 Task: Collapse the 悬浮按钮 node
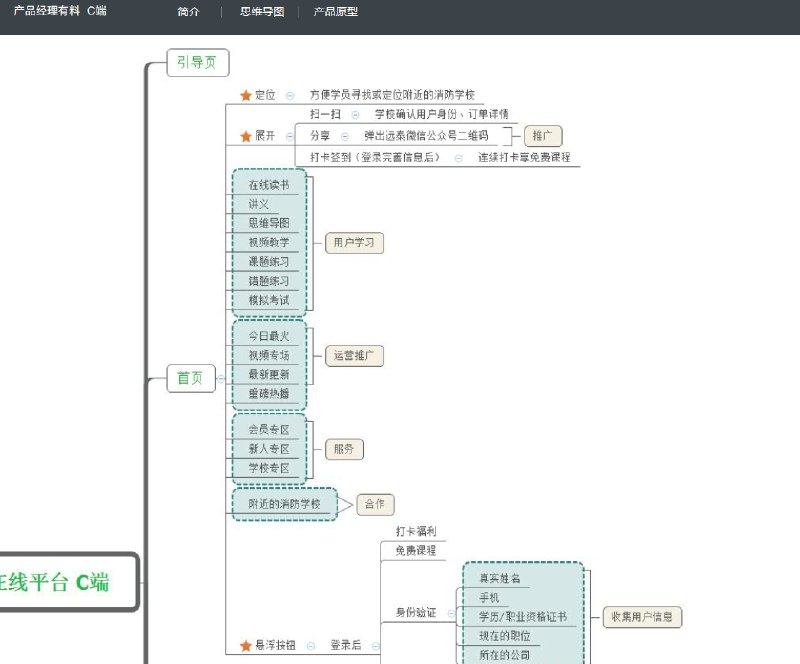[x=311, y=646]
